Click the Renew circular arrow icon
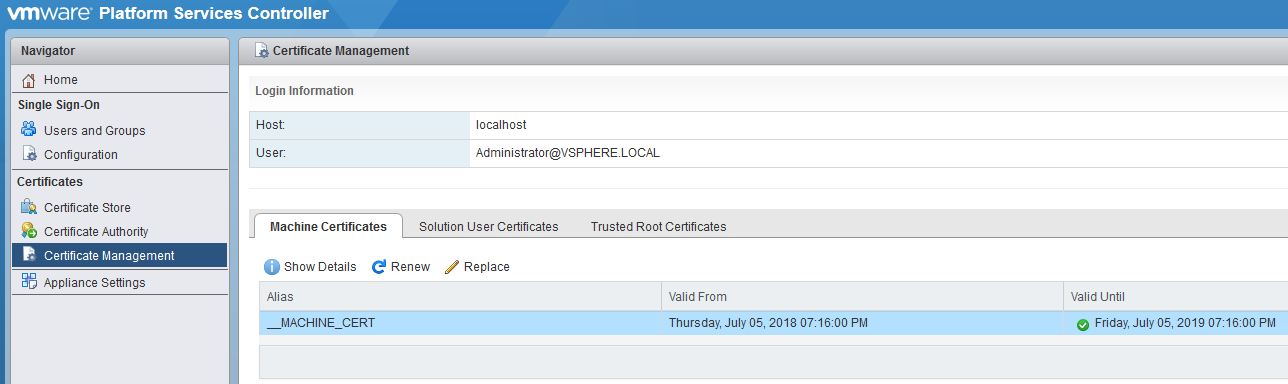Screen dimensions: 1288x384 click(x=379, y=267)
